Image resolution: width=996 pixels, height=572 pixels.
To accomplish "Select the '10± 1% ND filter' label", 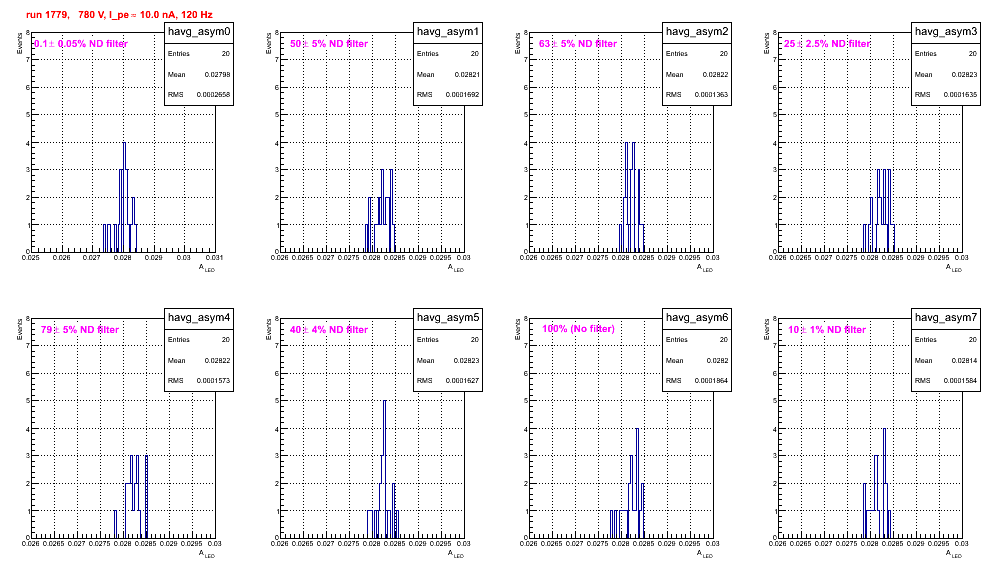I will pos(827,330).
